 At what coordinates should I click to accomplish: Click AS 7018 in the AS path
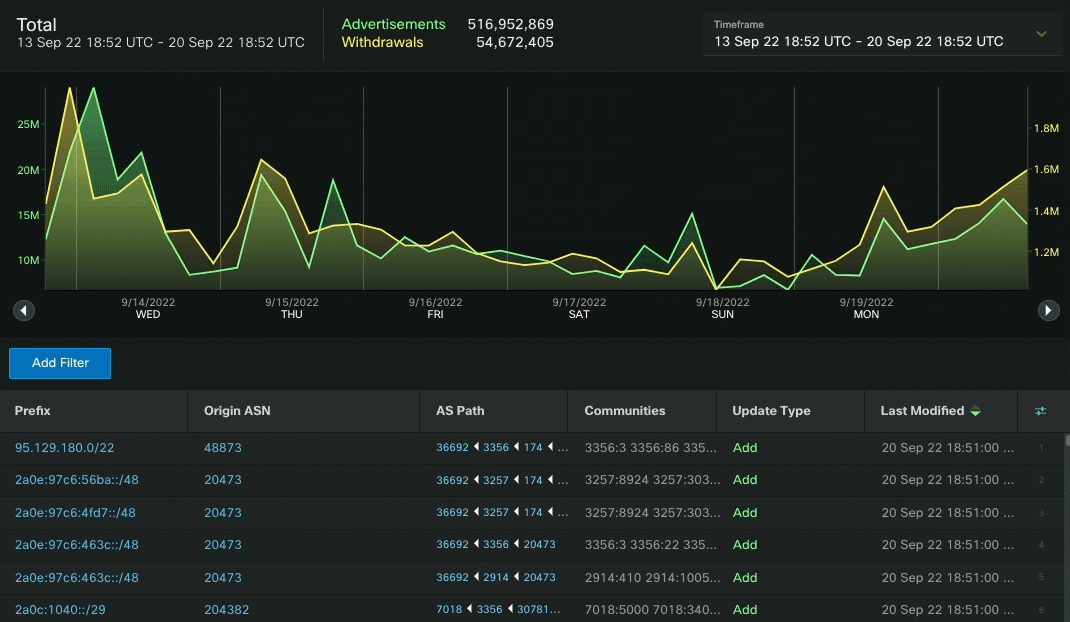[449, 610]
